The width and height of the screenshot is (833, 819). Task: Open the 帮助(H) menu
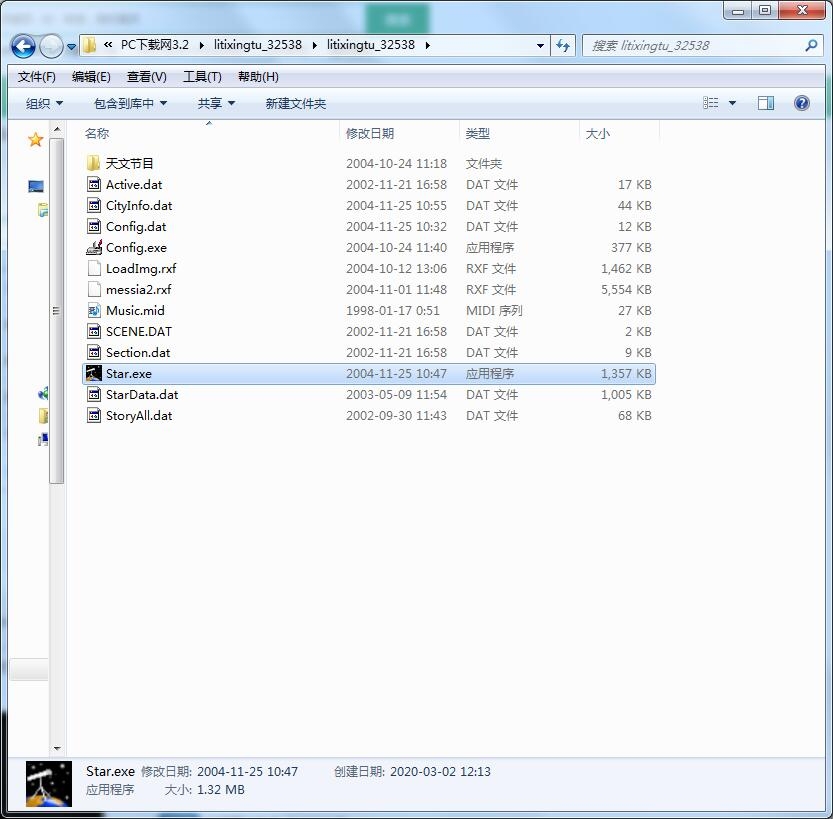click(258, 77)
